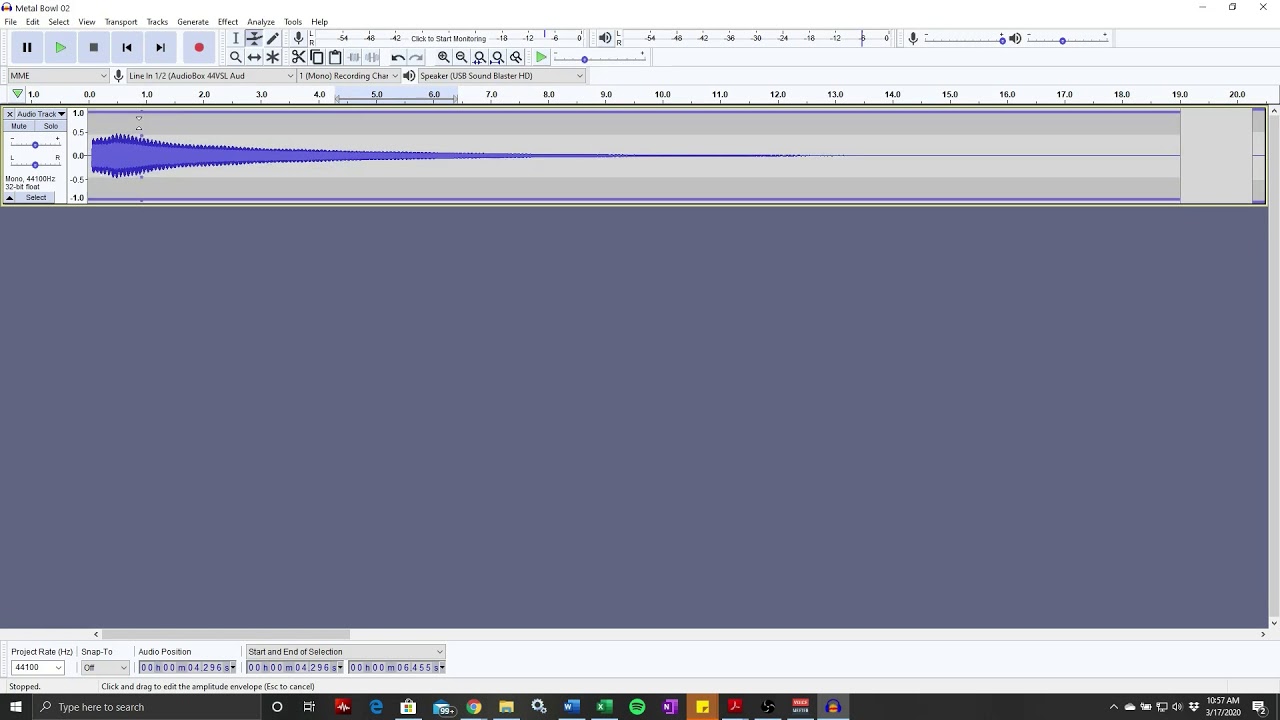Click the green timeline pin play head icon
The width and height of the screenshot is (1280, 720).
(17, 94)
